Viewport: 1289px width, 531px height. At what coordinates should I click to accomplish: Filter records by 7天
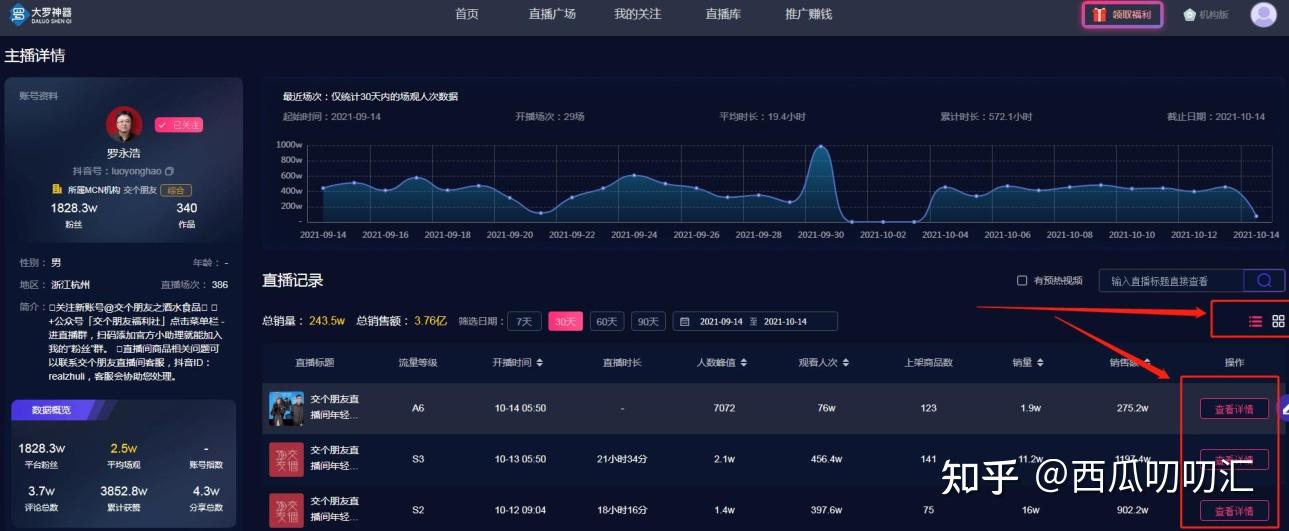pos(524,321)
